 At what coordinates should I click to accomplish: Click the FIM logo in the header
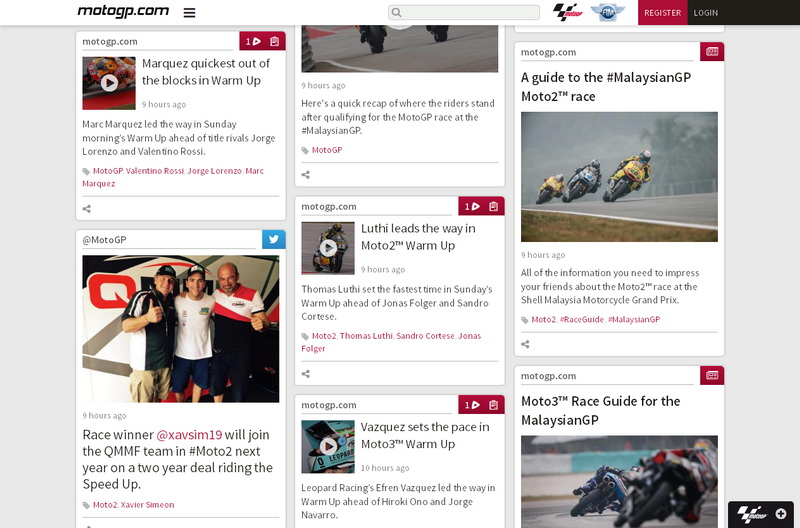click(607, 12)
